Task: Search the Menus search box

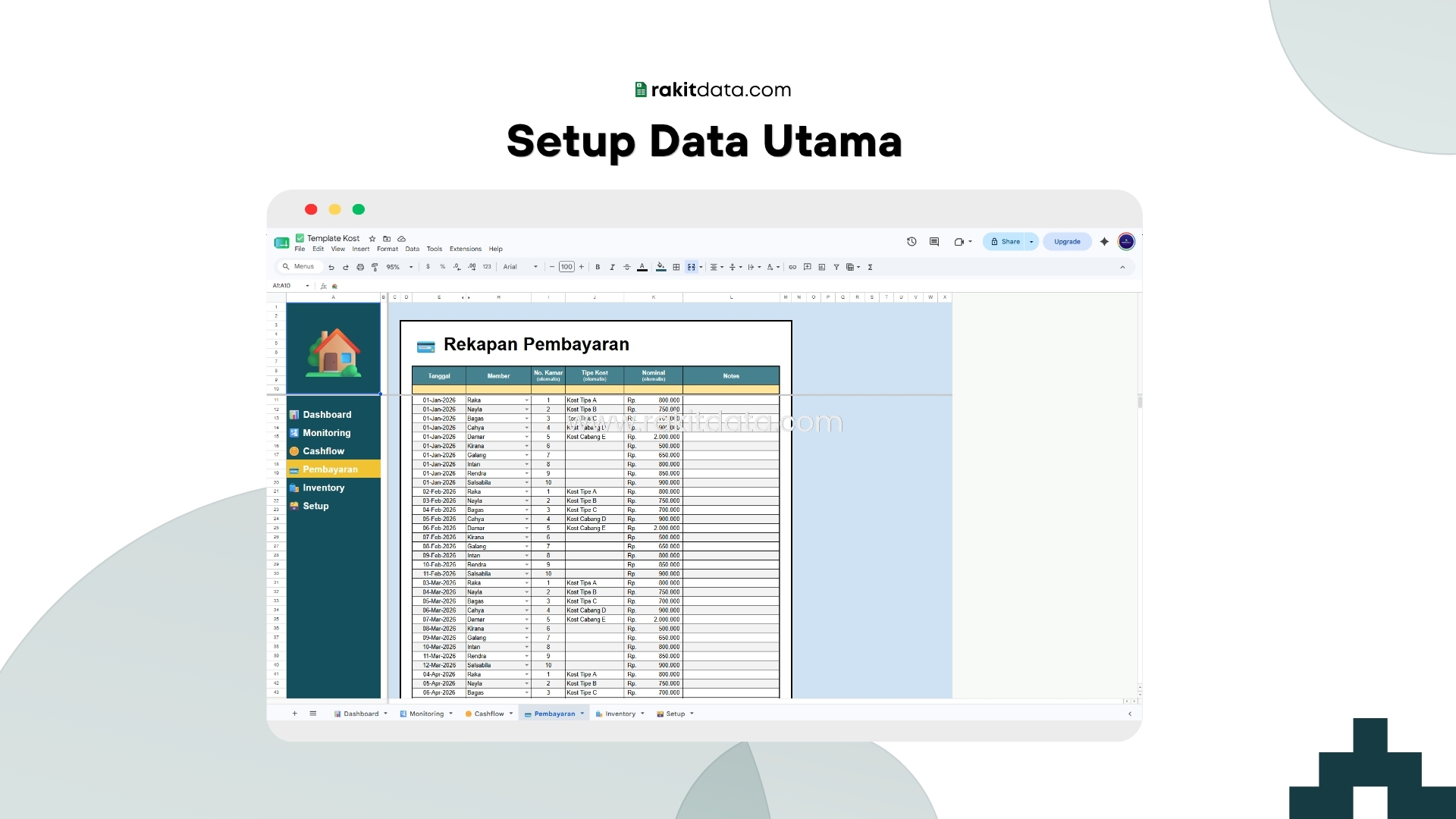Action: [x=302, y=267]
